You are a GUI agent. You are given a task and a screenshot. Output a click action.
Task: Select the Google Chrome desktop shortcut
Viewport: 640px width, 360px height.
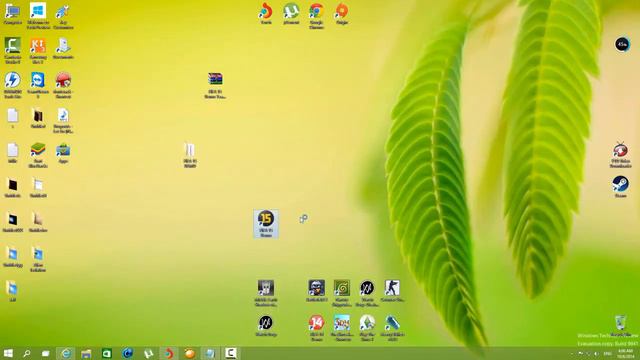point(316,11)
